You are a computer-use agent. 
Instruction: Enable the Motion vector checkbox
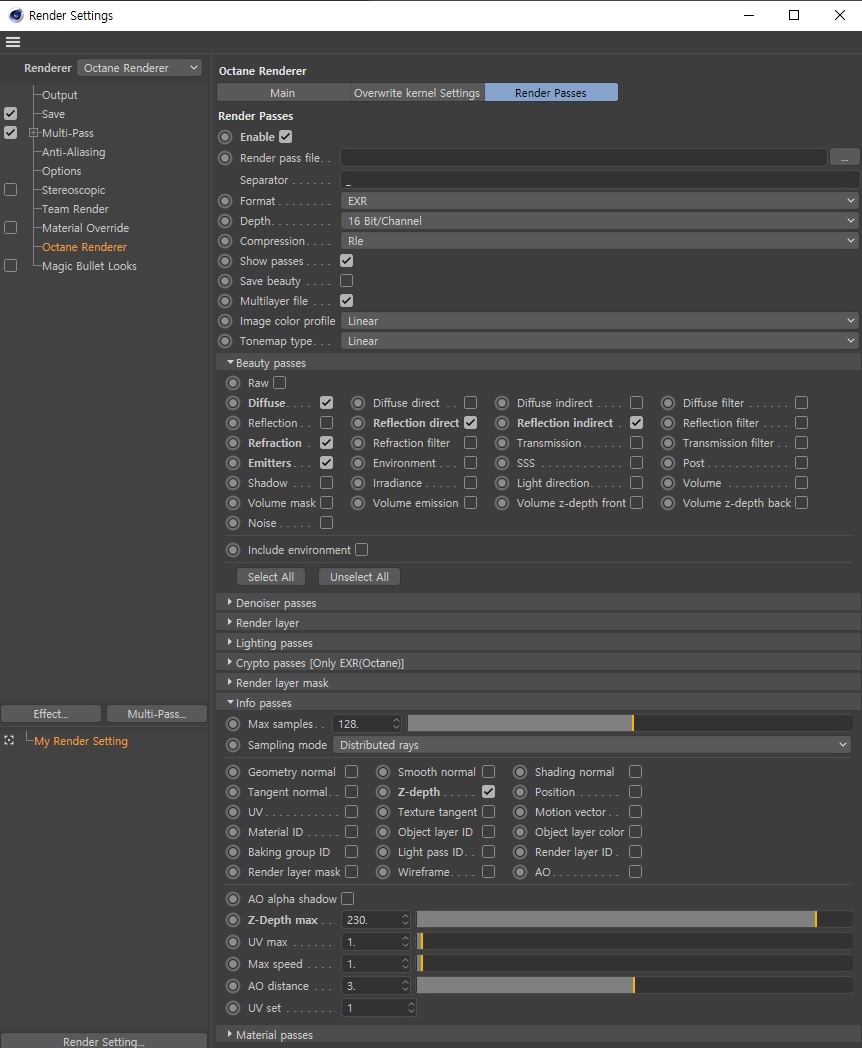[x=635, y=811]
